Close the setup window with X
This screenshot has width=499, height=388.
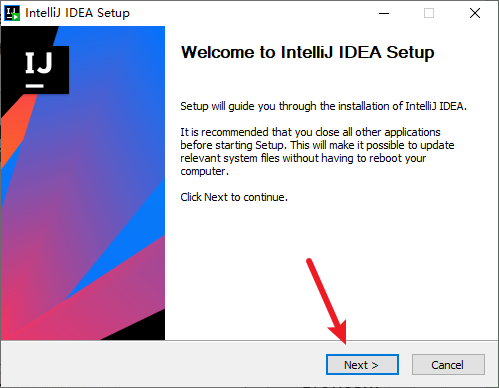(475, 13)
